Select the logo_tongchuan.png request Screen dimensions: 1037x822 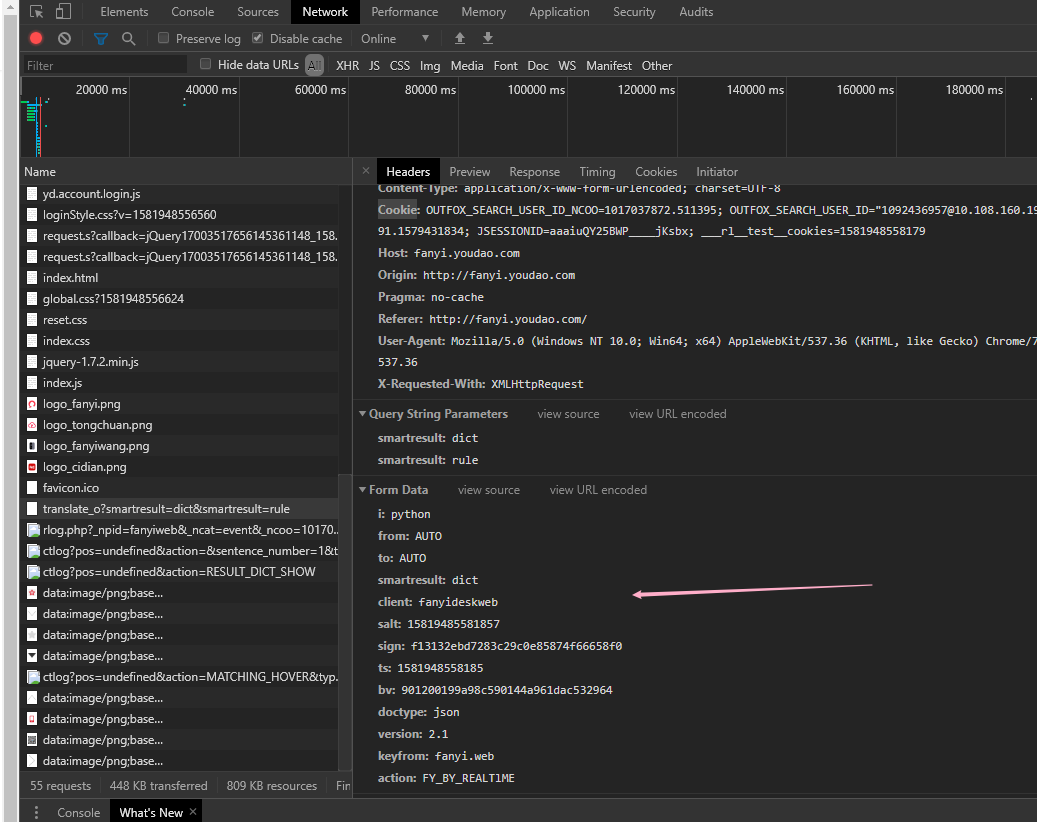[x=179, y=425]
